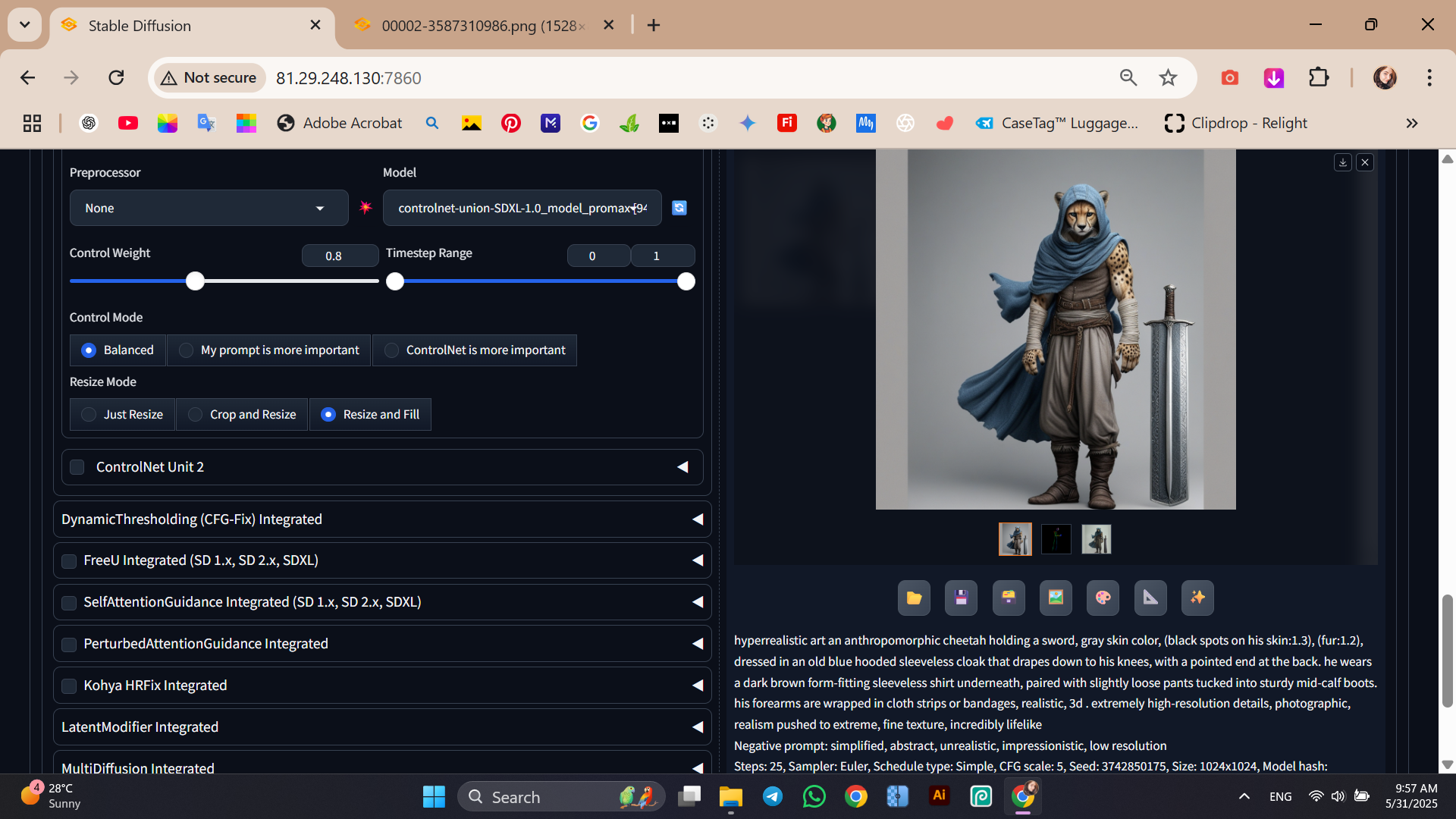Send image to img2img picture icon
This screenshot has height=819, width=1456.
tap(1056, 598)
